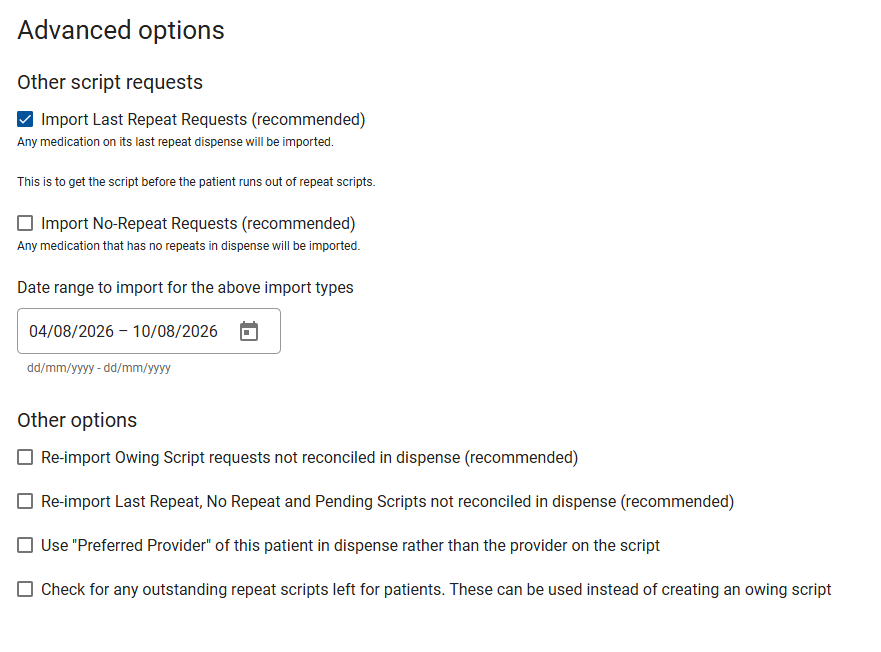Click the 'Other options' section heading

(x=77, y=420)
